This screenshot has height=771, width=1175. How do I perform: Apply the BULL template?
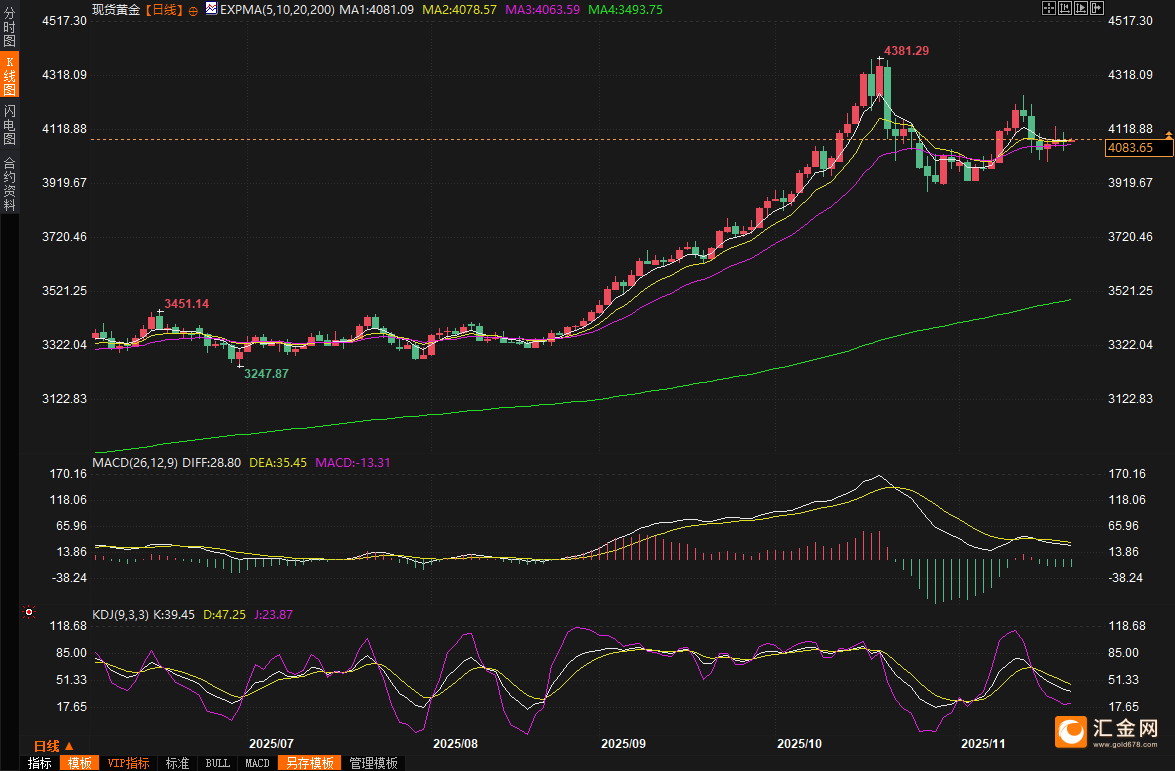pos(217,763)
